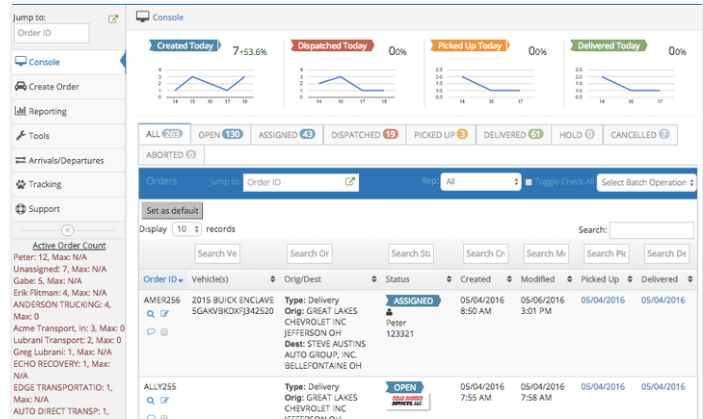
Task: Click the comment bubble icon for AMER256
Action: (151, 332)
